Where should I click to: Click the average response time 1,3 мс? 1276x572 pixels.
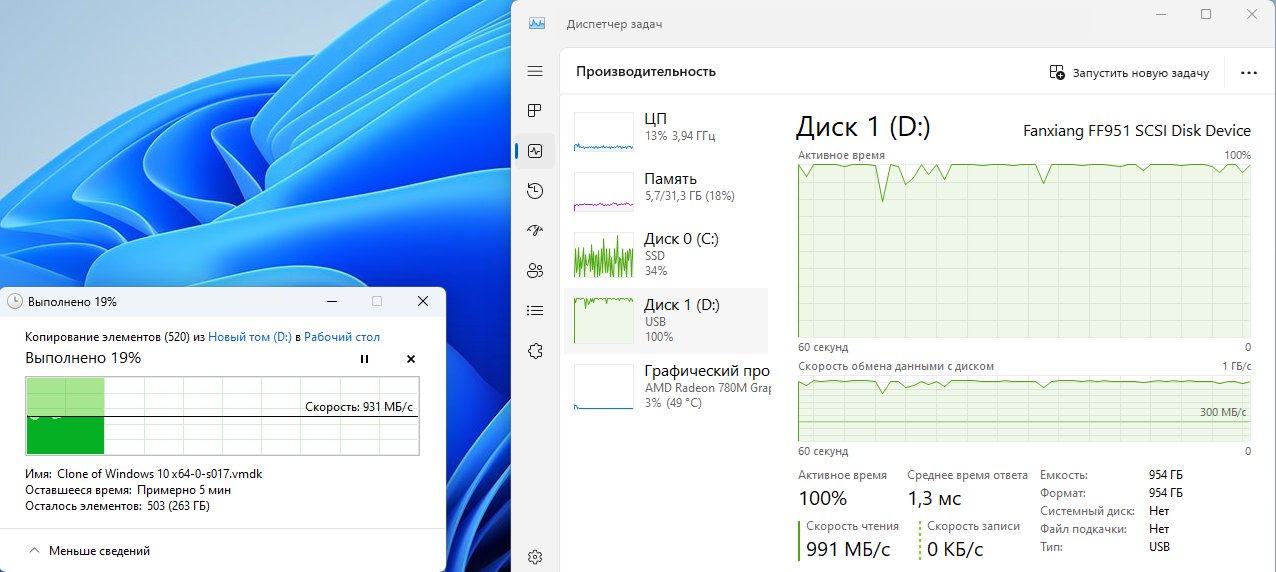pos(934,498)
